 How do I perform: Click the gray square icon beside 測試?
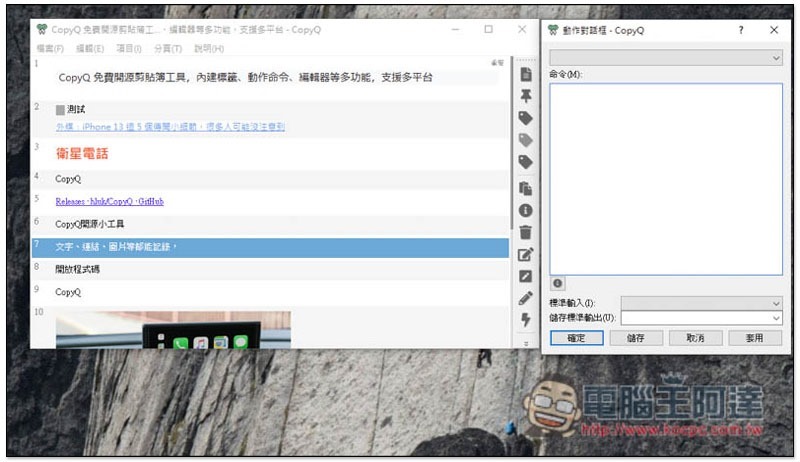[60, 110]
